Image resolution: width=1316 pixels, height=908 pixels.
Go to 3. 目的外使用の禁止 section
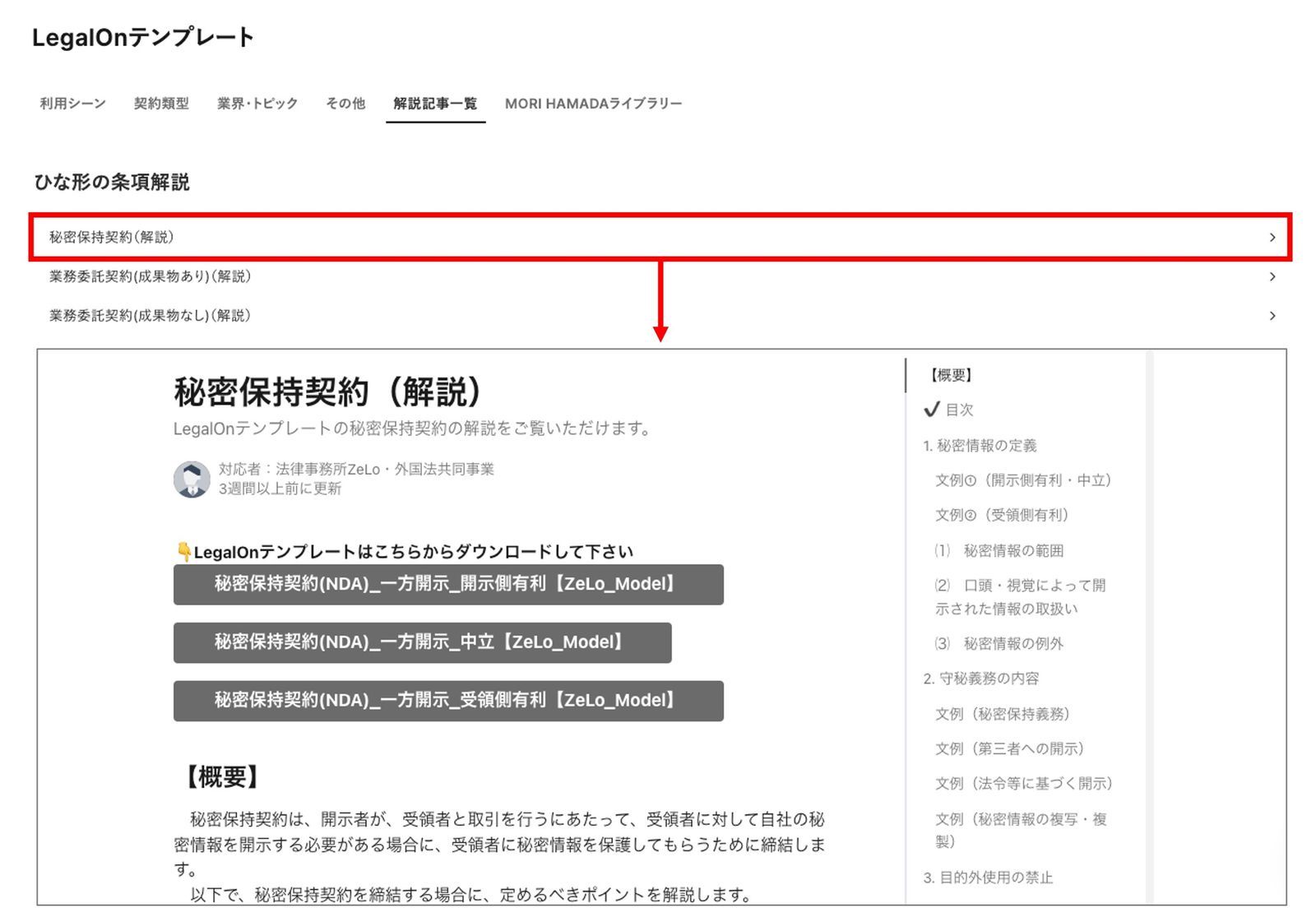coord(987,878)
